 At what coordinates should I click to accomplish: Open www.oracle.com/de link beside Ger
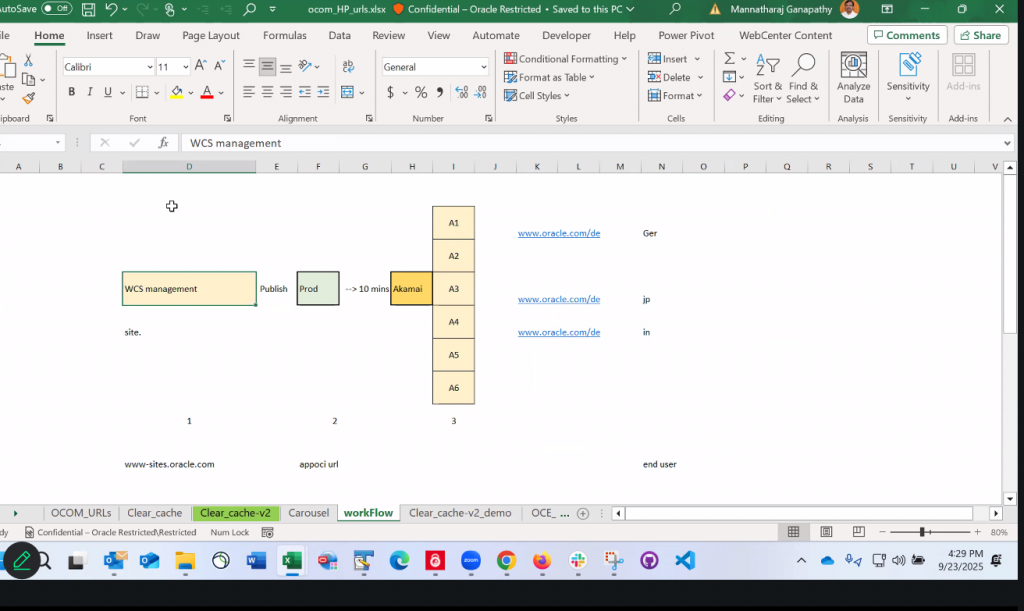pyautogui.click(x=559, y=233)
